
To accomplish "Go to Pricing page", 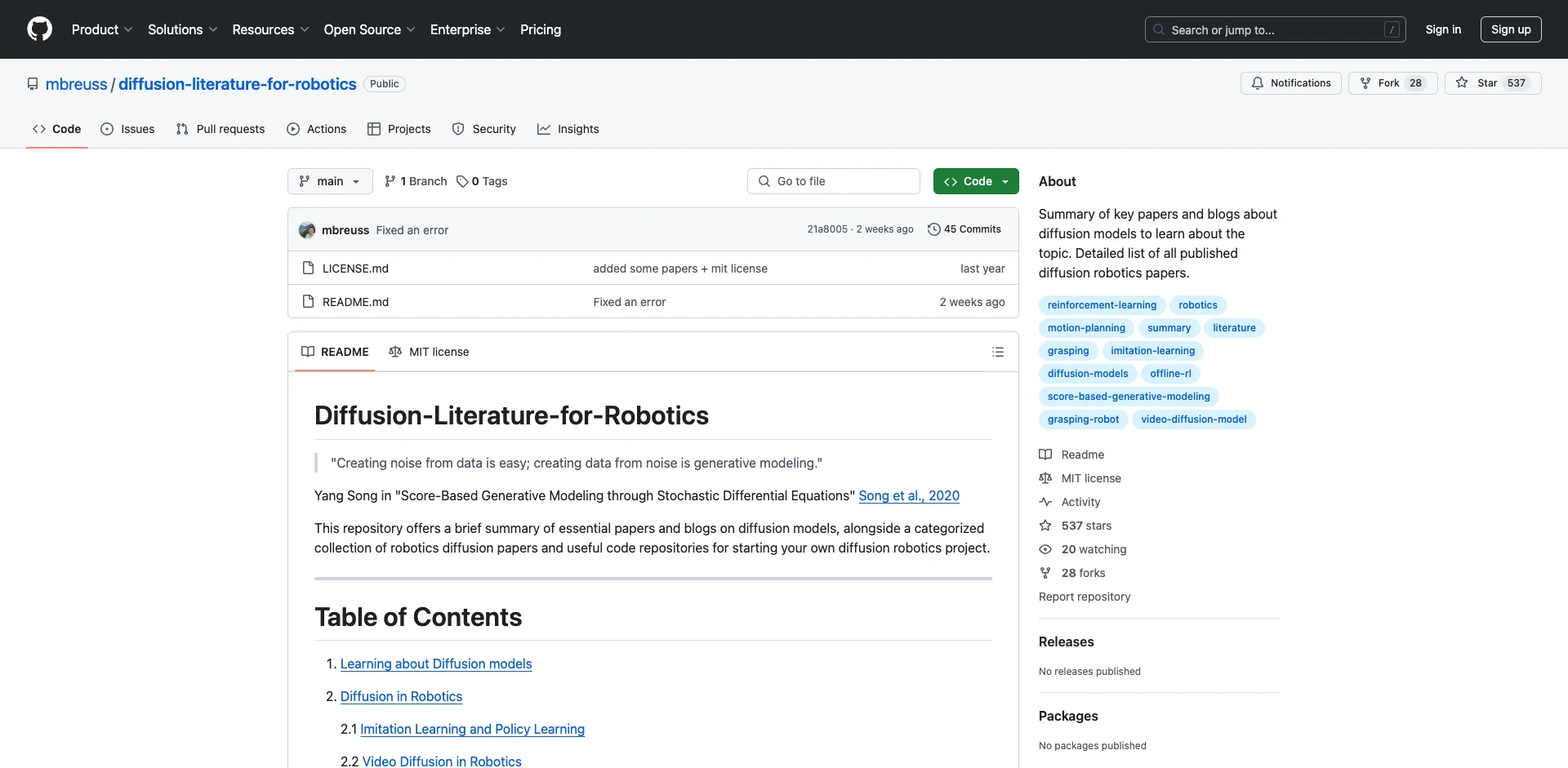I will pyautogui.click(x=541, y=29).
